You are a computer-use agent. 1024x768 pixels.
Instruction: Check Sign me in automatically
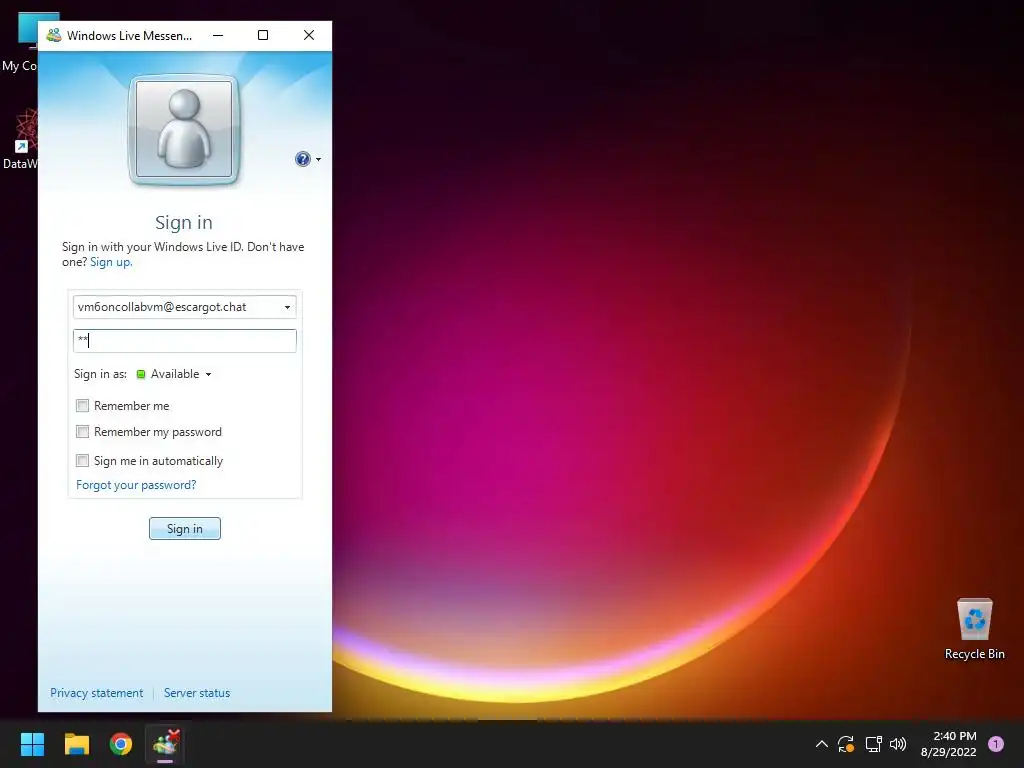[x=82, y=460]
